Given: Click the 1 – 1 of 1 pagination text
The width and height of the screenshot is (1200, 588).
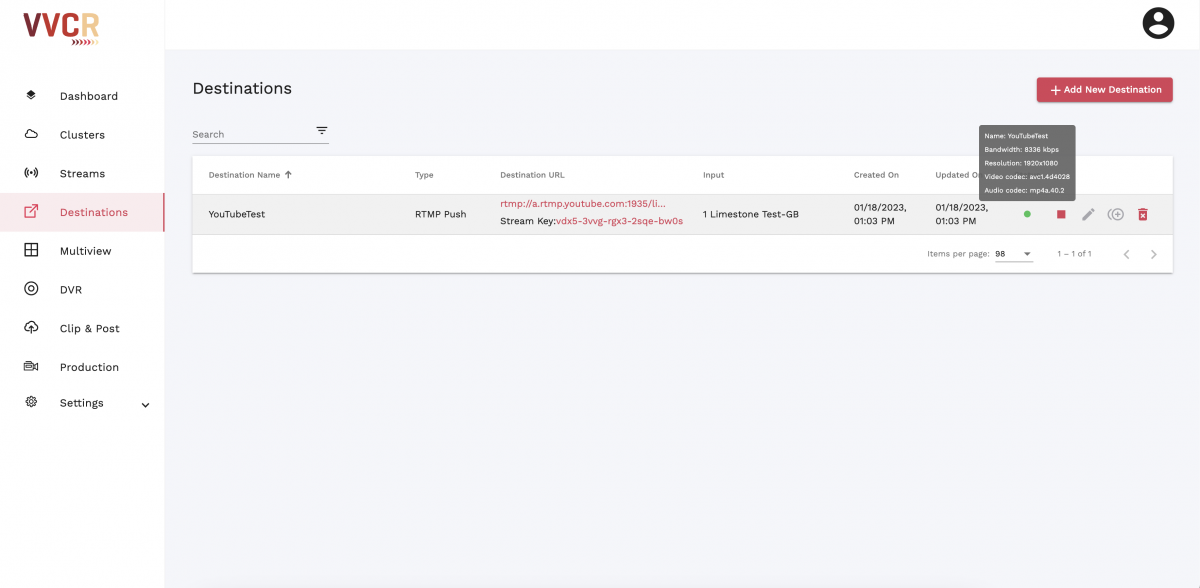Looking at the screenshot, I should click(x=1074, y=254).
